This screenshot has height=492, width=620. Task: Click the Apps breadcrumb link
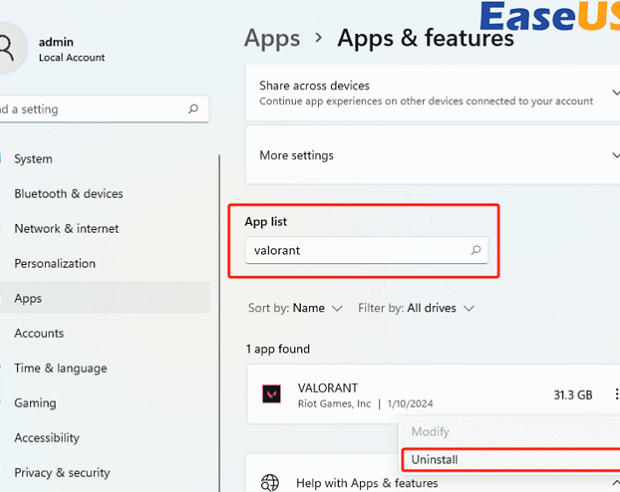coord(272,39)
